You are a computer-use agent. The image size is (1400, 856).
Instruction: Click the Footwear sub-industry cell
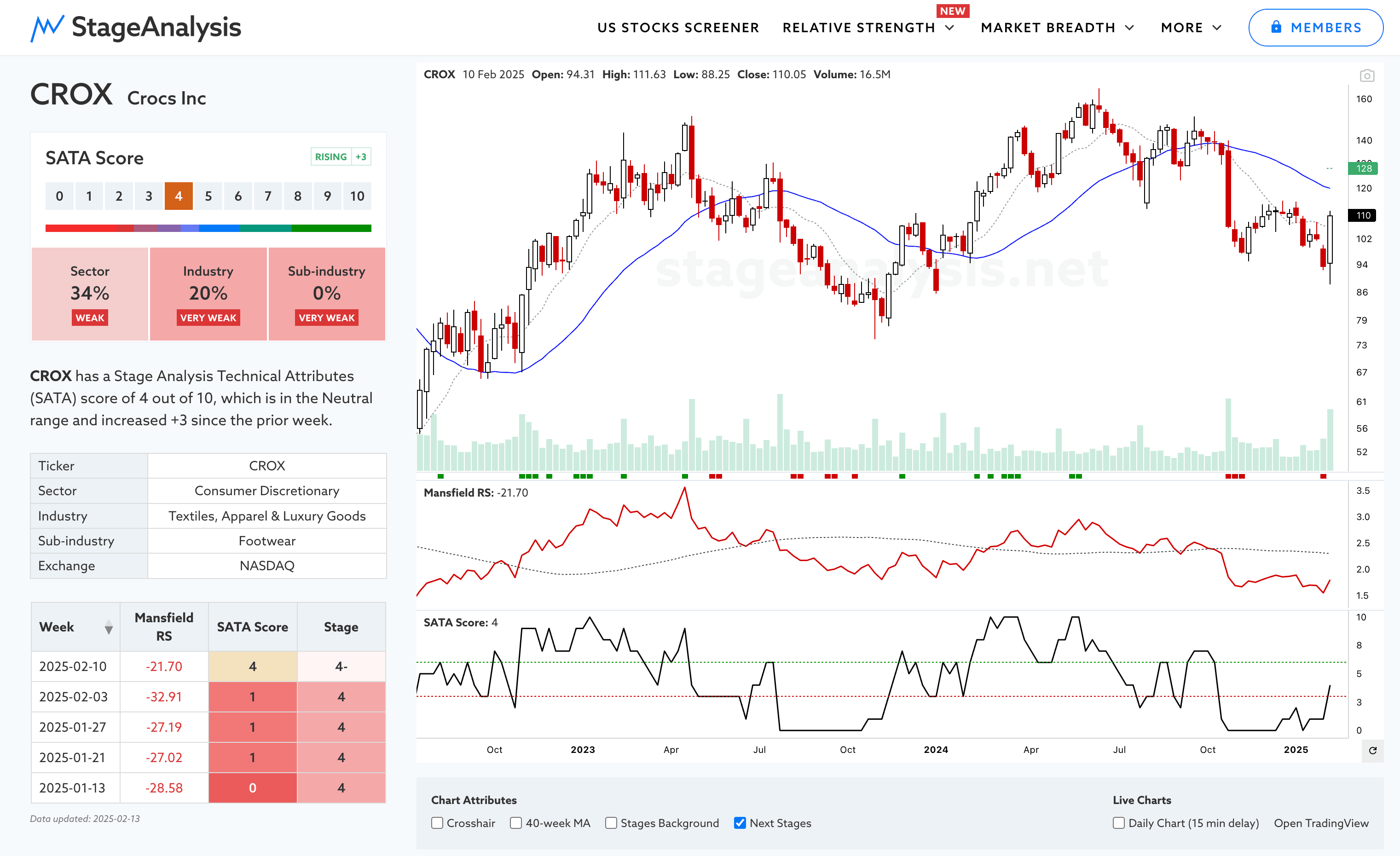click(267, 541)
